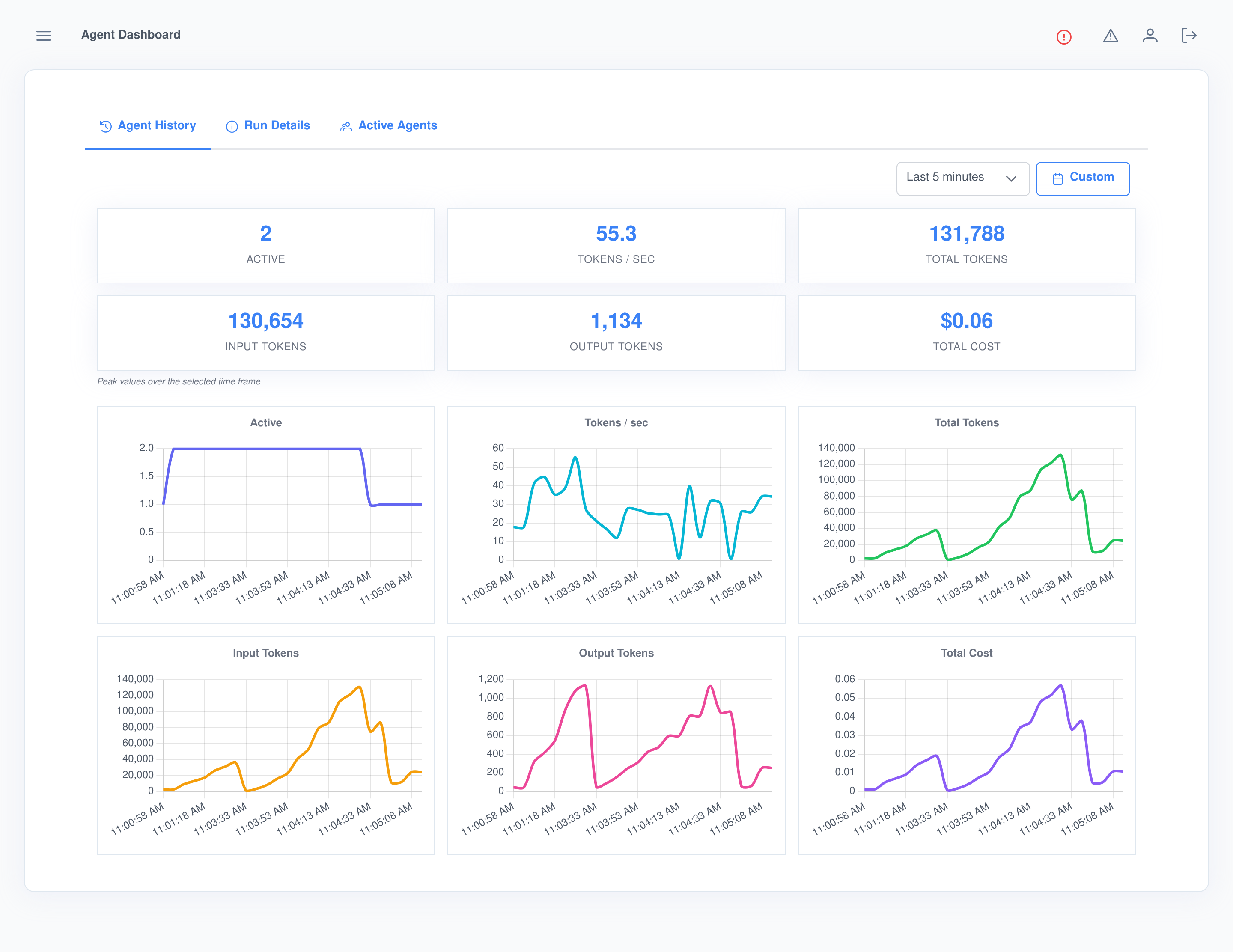Click the Tokens / sec chart title
1233x952 pixels.
click(x=616, y=422)
